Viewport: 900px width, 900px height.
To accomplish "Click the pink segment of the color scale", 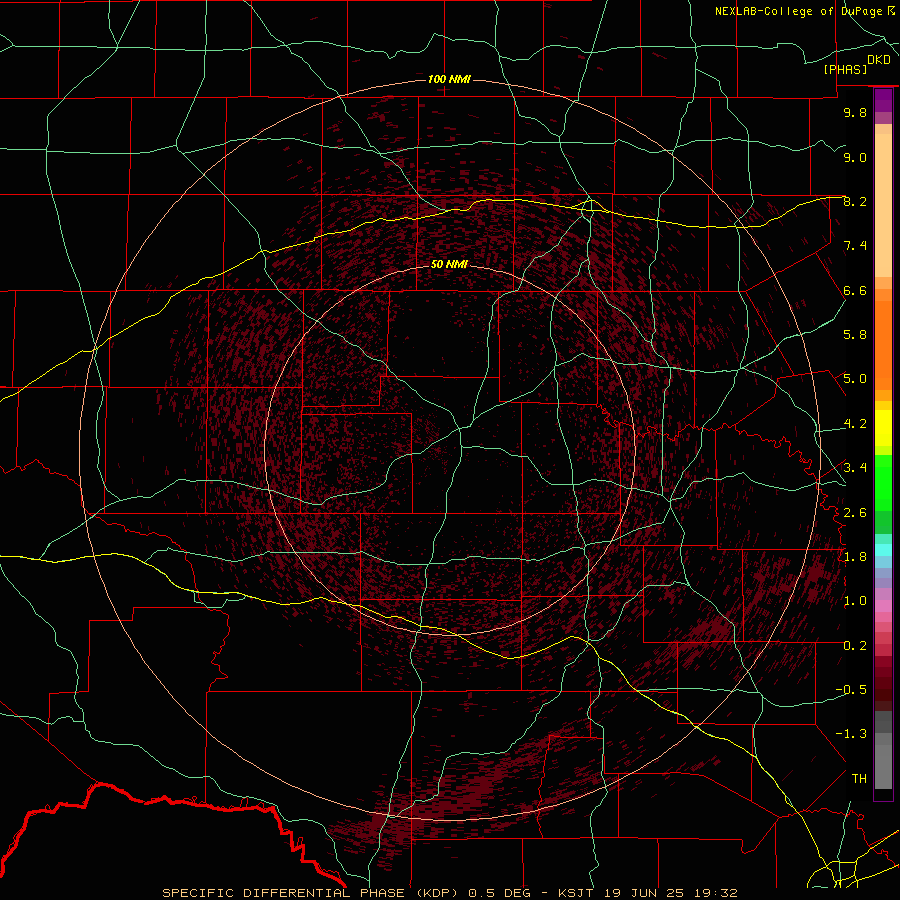I will (x=883, y=606).
